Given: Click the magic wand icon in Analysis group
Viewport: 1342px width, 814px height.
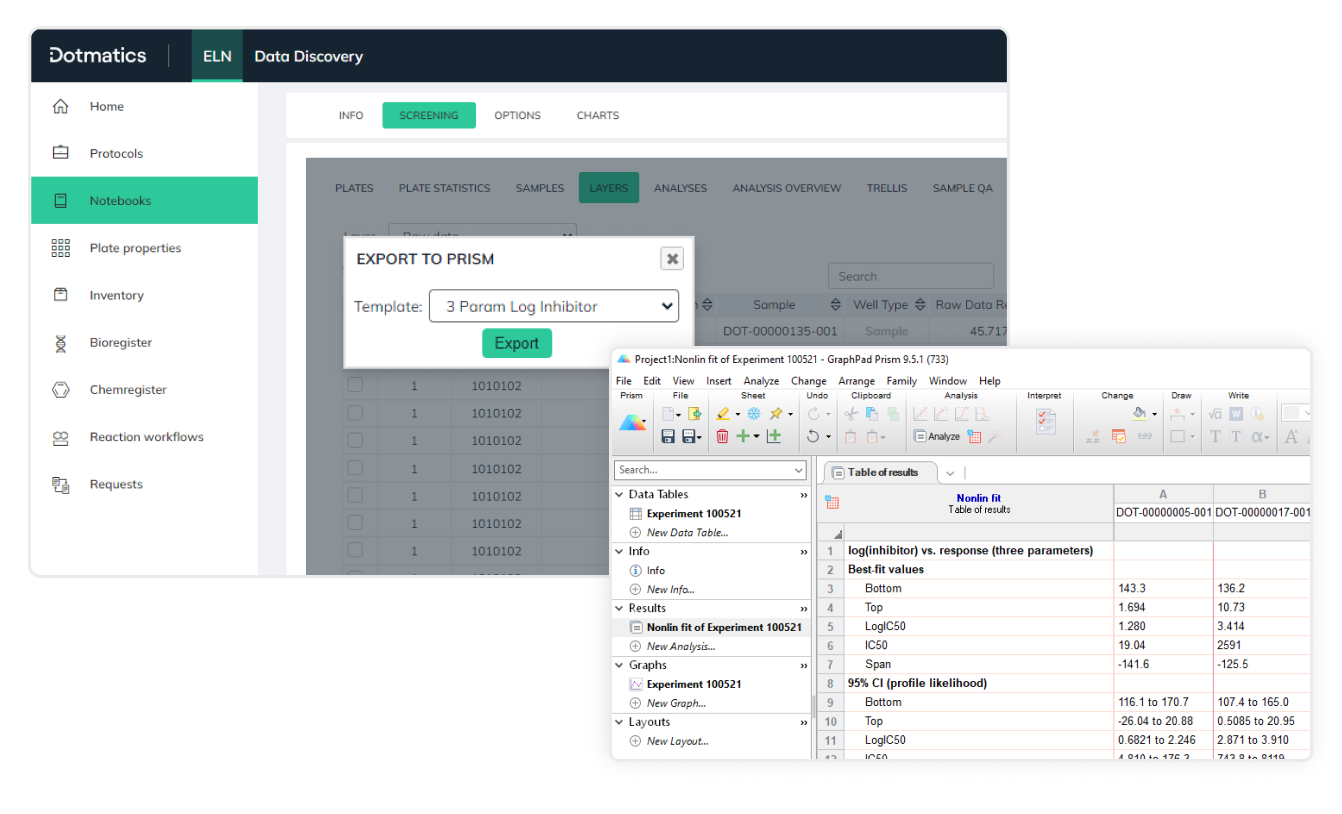Looking at the screenshot, I should point(995,436).
